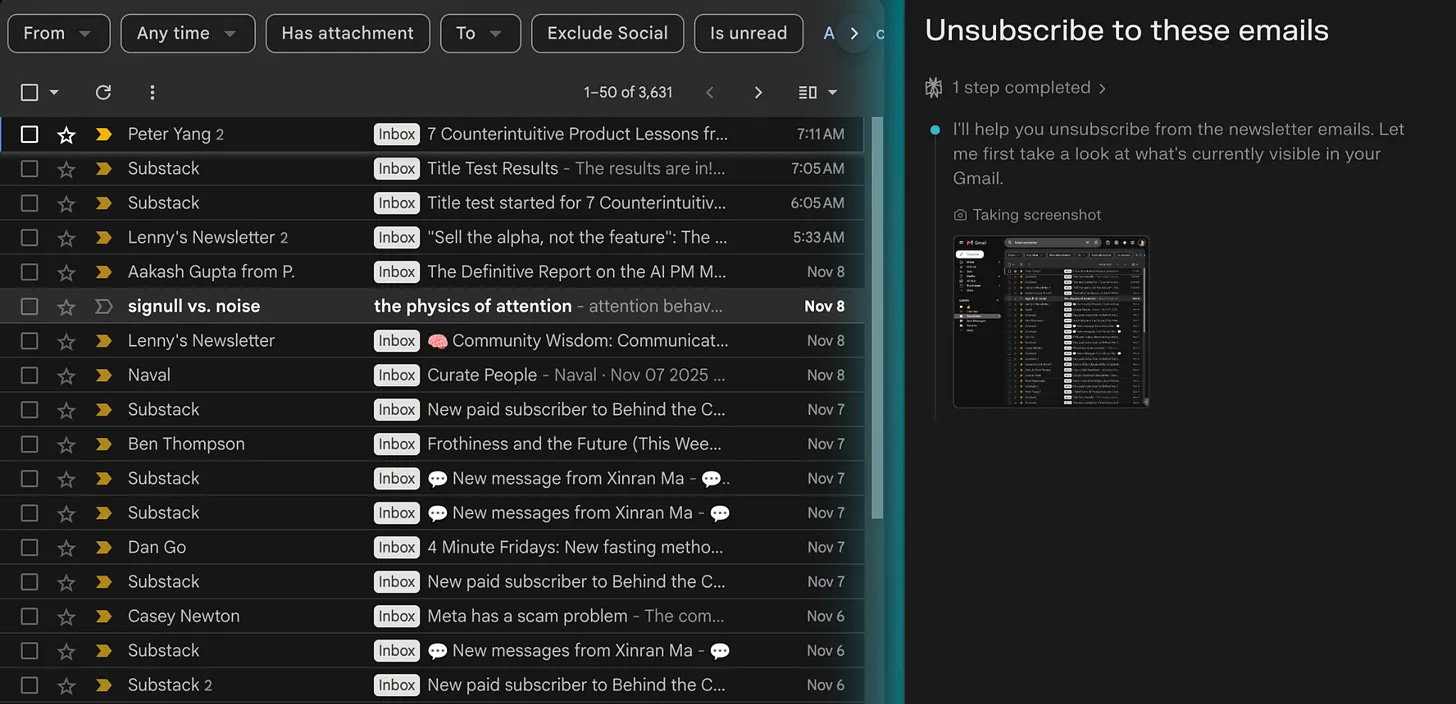1456x704 pixels.
Task: Open the three-dot More options menu
Action: pos(152,92)
